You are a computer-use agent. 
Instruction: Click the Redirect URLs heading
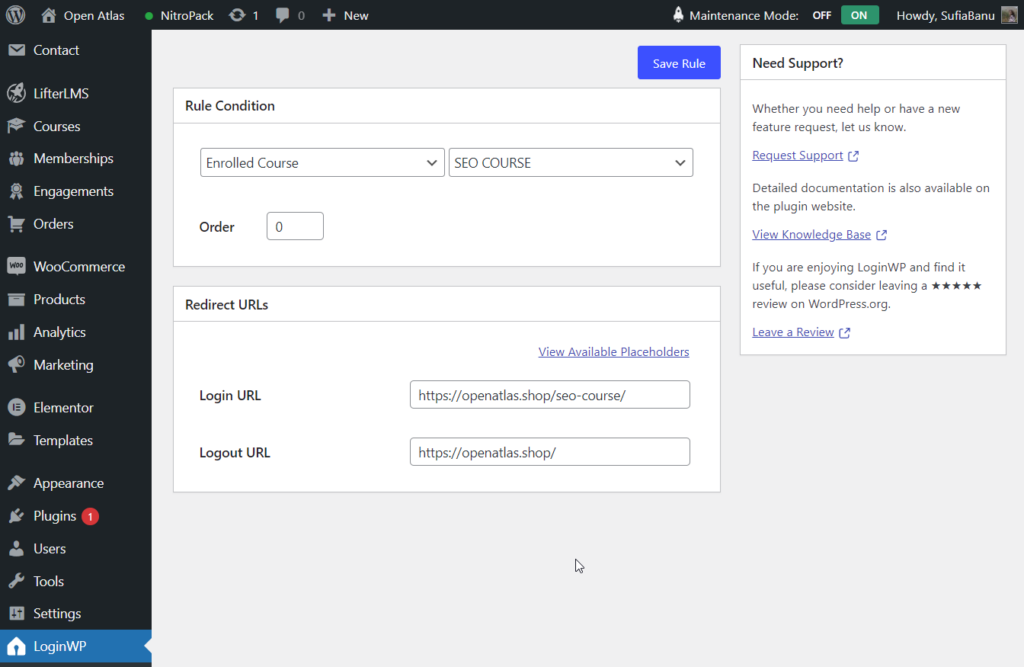227,304
